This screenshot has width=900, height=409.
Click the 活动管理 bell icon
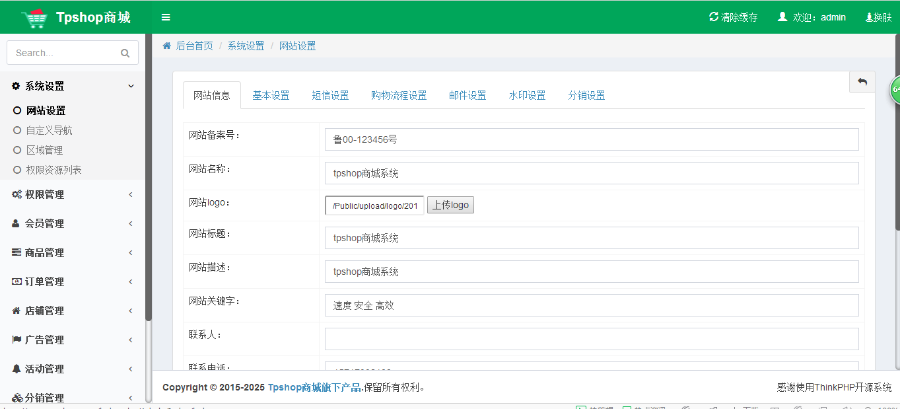pos(16,368)
